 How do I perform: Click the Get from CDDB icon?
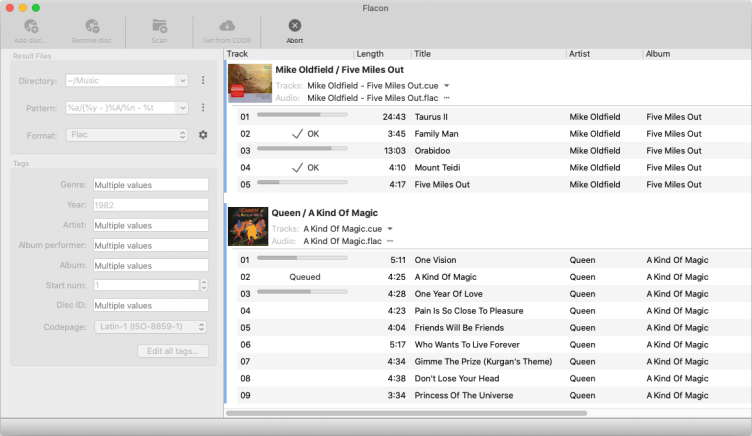pyautogui.click(x=226, y=26)
